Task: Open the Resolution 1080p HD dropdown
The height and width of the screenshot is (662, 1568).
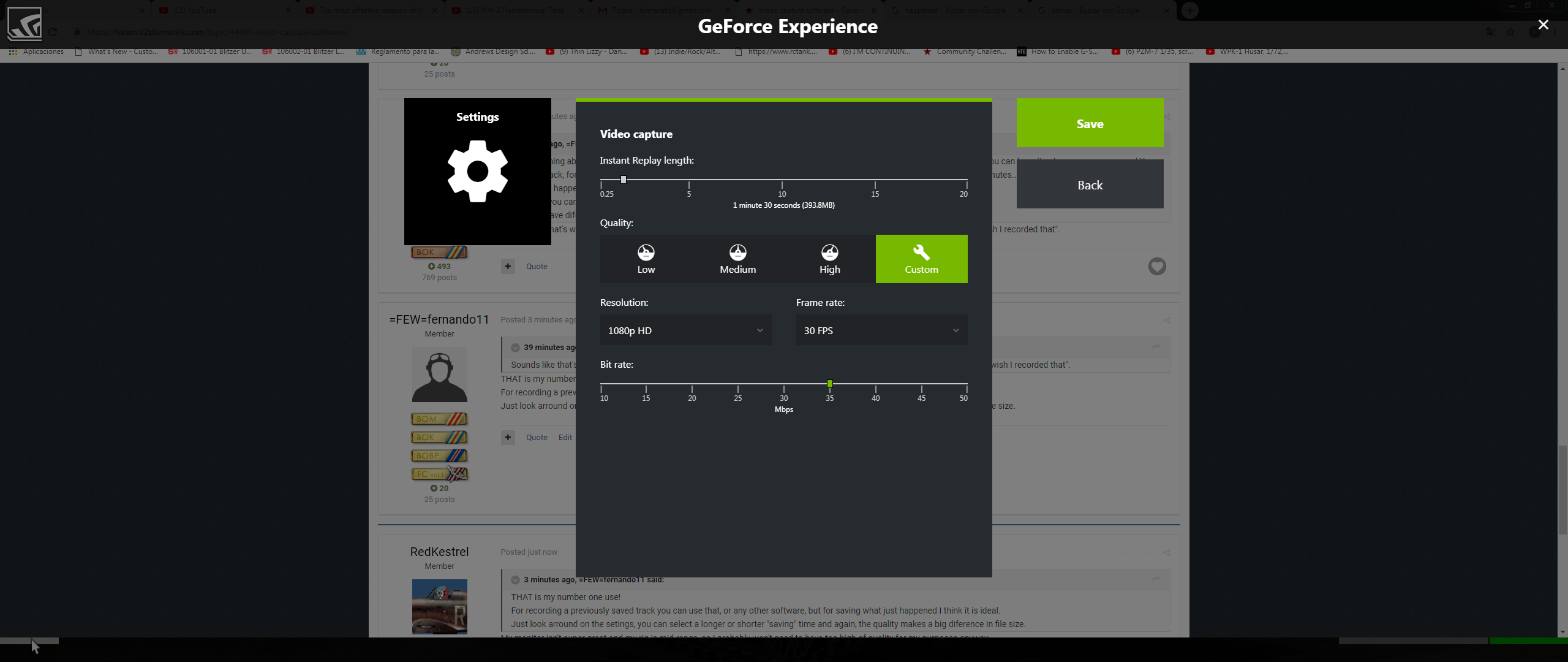Action: 685,330
